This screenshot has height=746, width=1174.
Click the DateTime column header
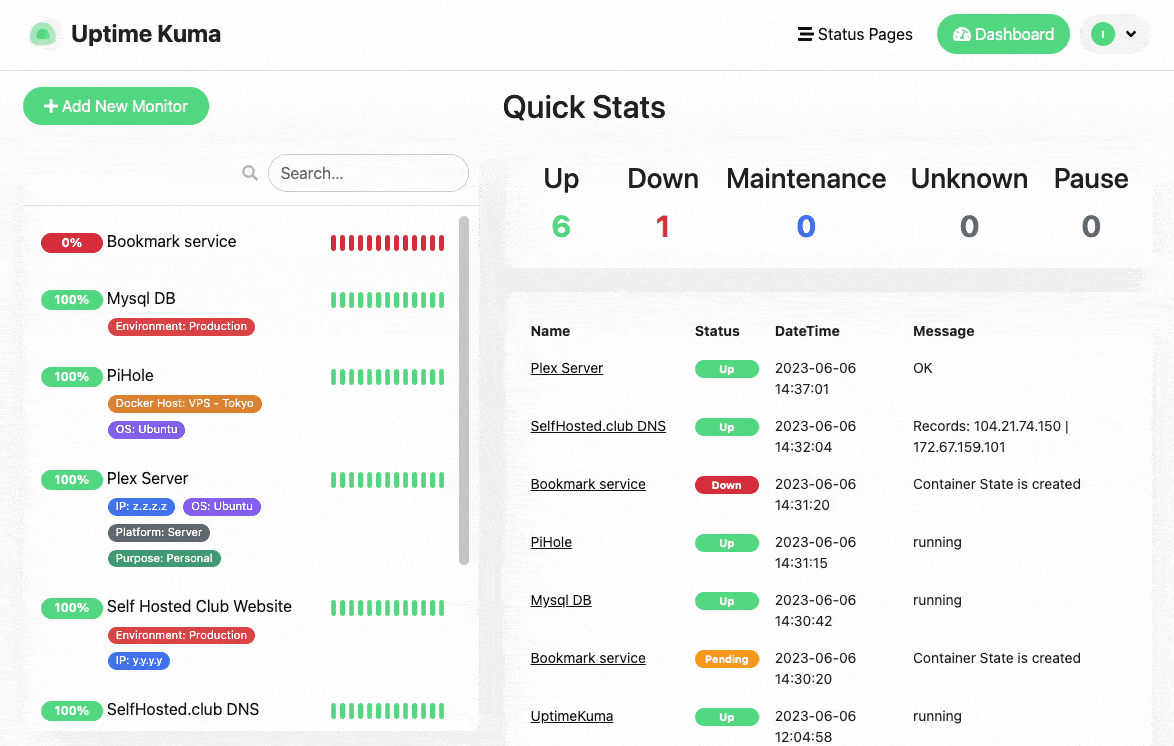pos(807,331)
